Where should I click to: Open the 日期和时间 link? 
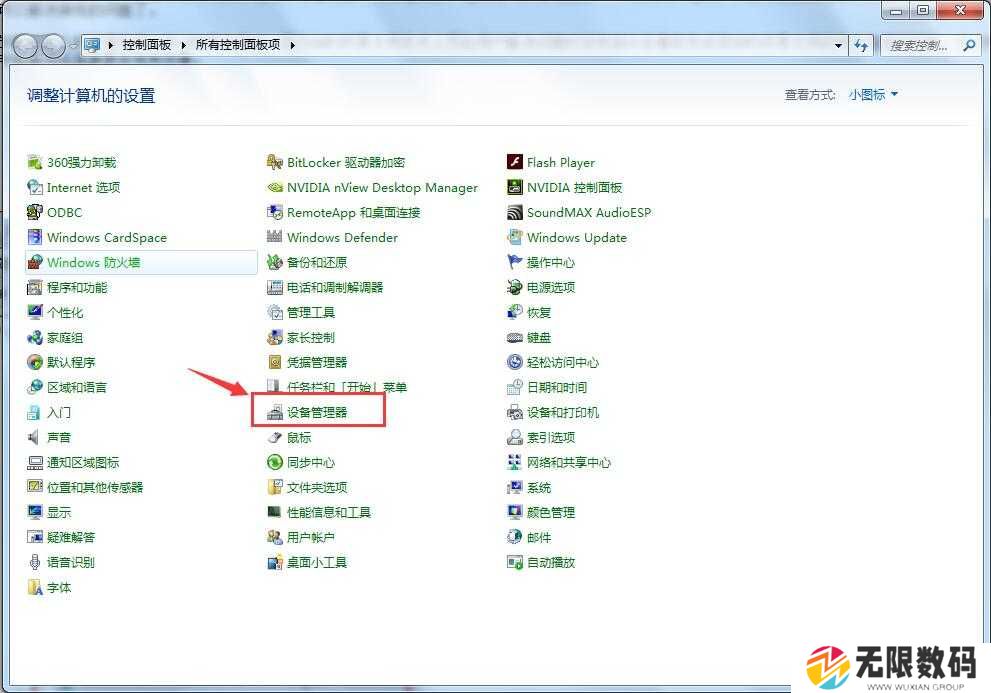tap(557, 387)
